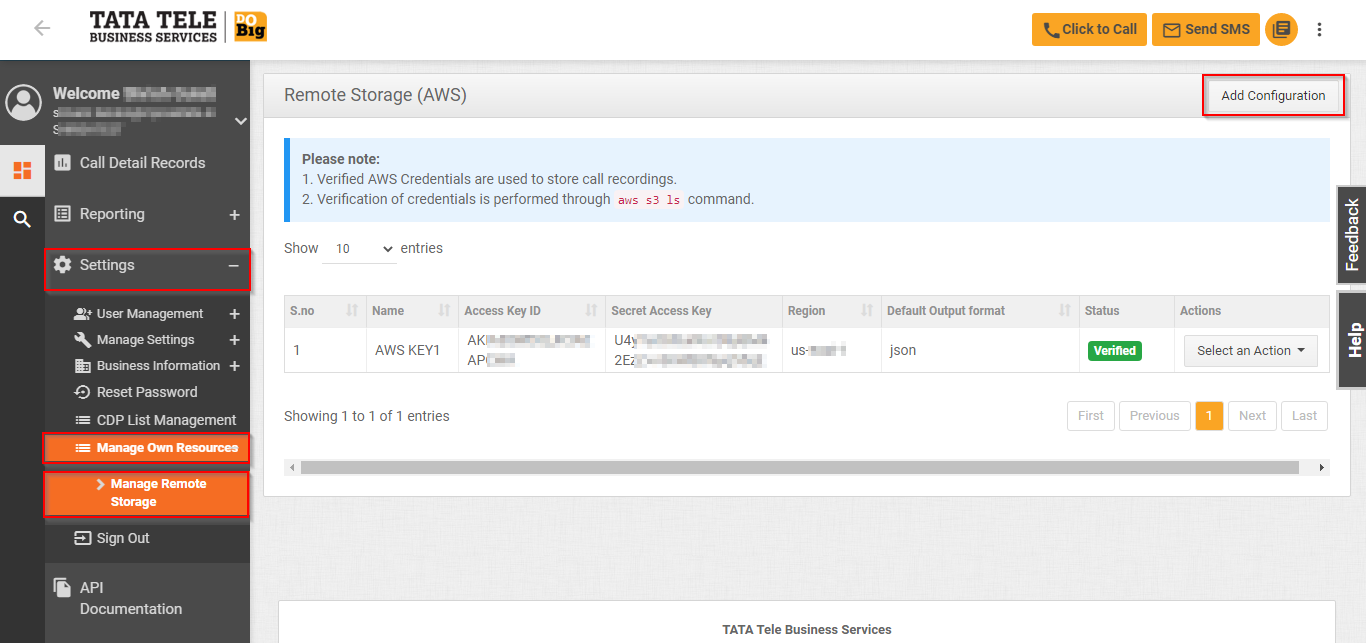This screenshot has height=643, width=1366.
Task: Collapse Settings with minus icon
Action: (x=234, y=266)
